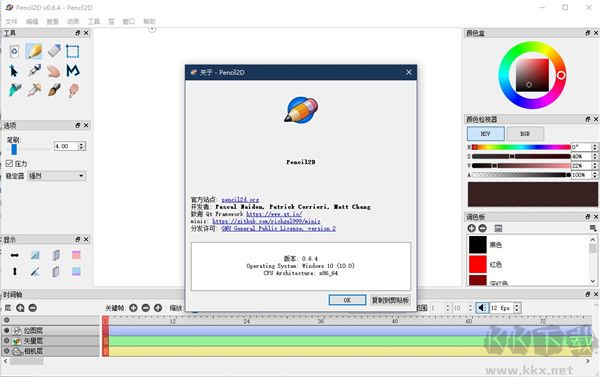Switch to the HSV color tab
The width and height of the screenshot is (600, 377).
coord(485,134)
